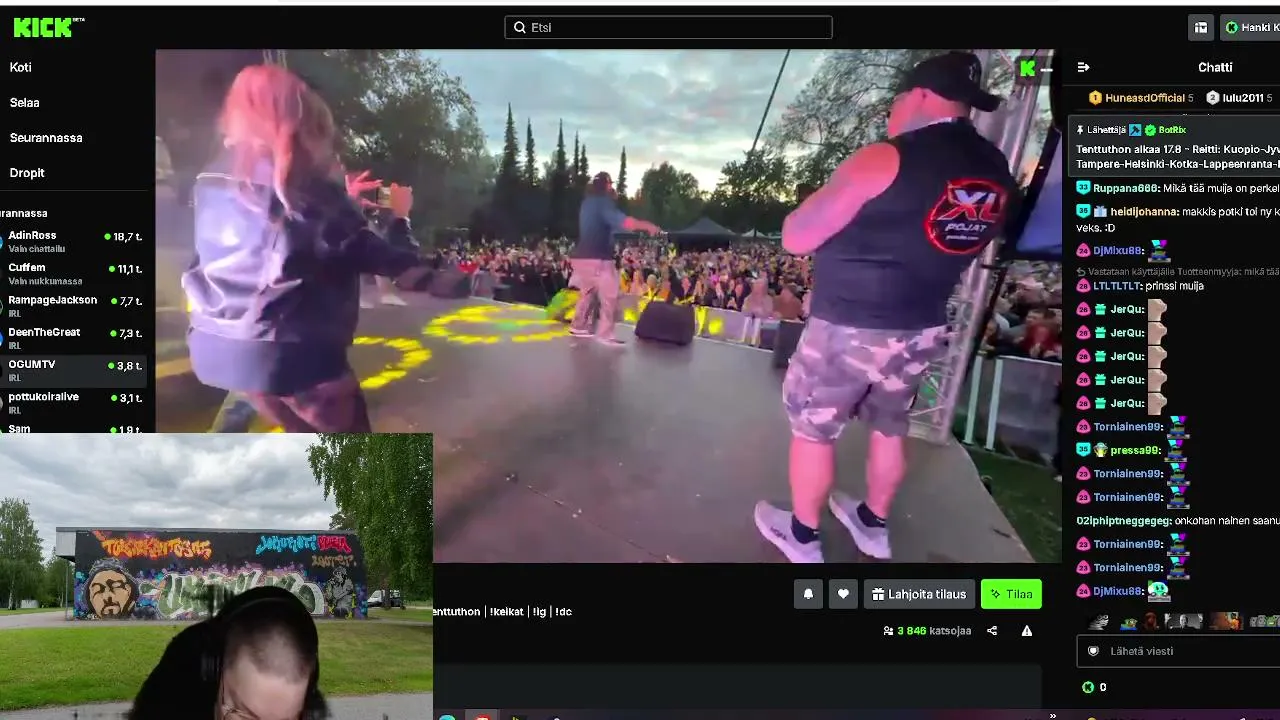Click the webcam overlay with graffiti wall
The width and height of the screenshot is (1280, 720).
216,576
